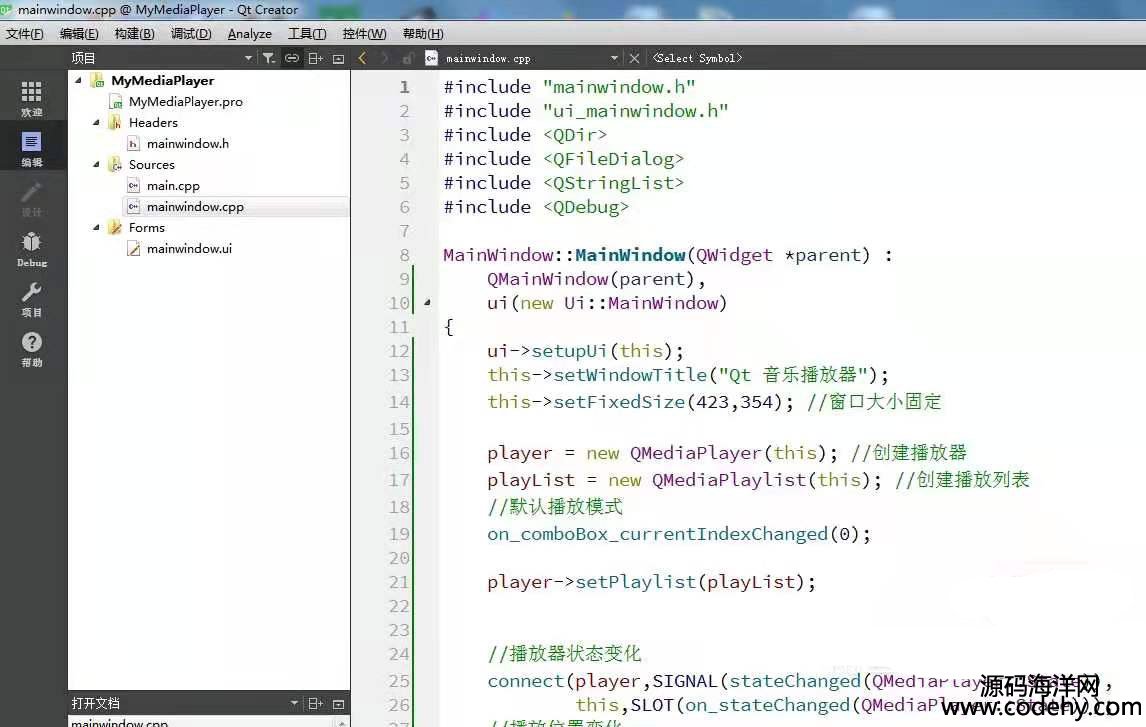The image size is (1146, 727).
Task: Select MyMediaPlayer.pro in project tree
Action: (186, 102)
